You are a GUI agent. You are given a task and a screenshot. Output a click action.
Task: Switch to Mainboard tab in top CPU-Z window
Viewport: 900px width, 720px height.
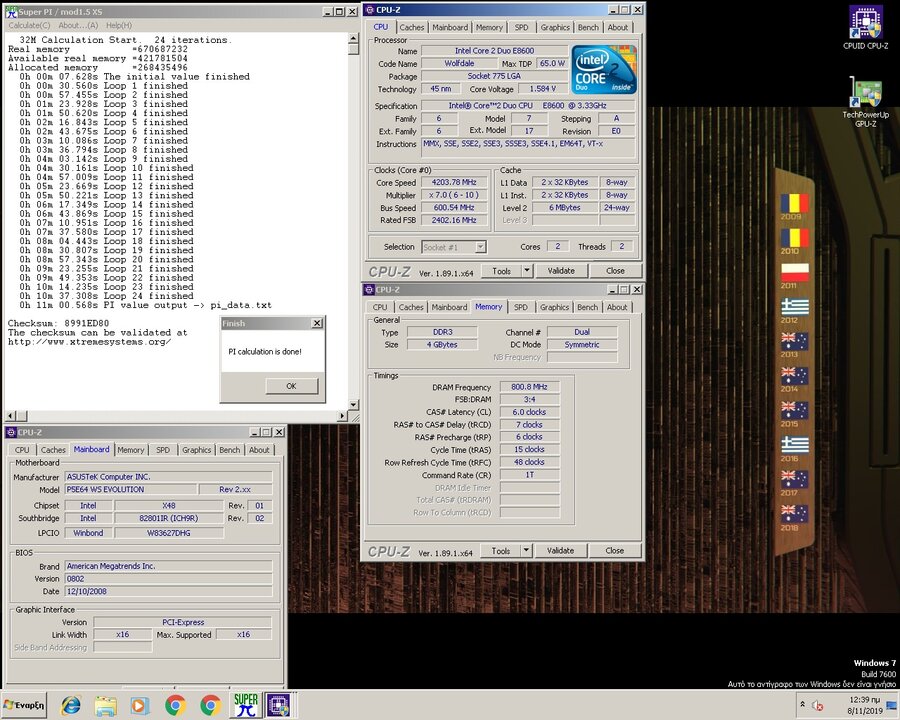click(x=450, y=27)
